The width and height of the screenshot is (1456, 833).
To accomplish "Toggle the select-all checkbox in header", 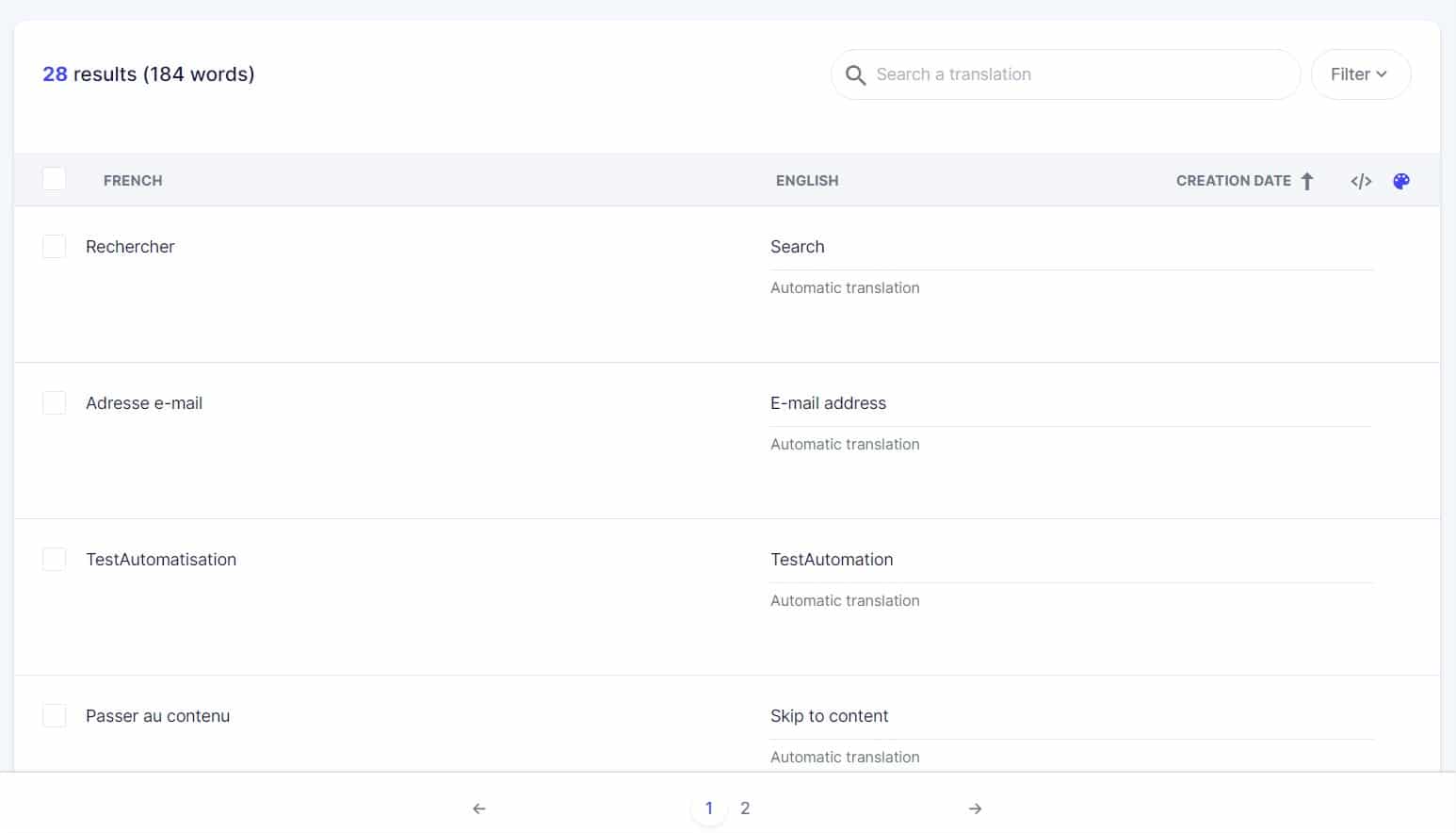I will click(55, 179).
